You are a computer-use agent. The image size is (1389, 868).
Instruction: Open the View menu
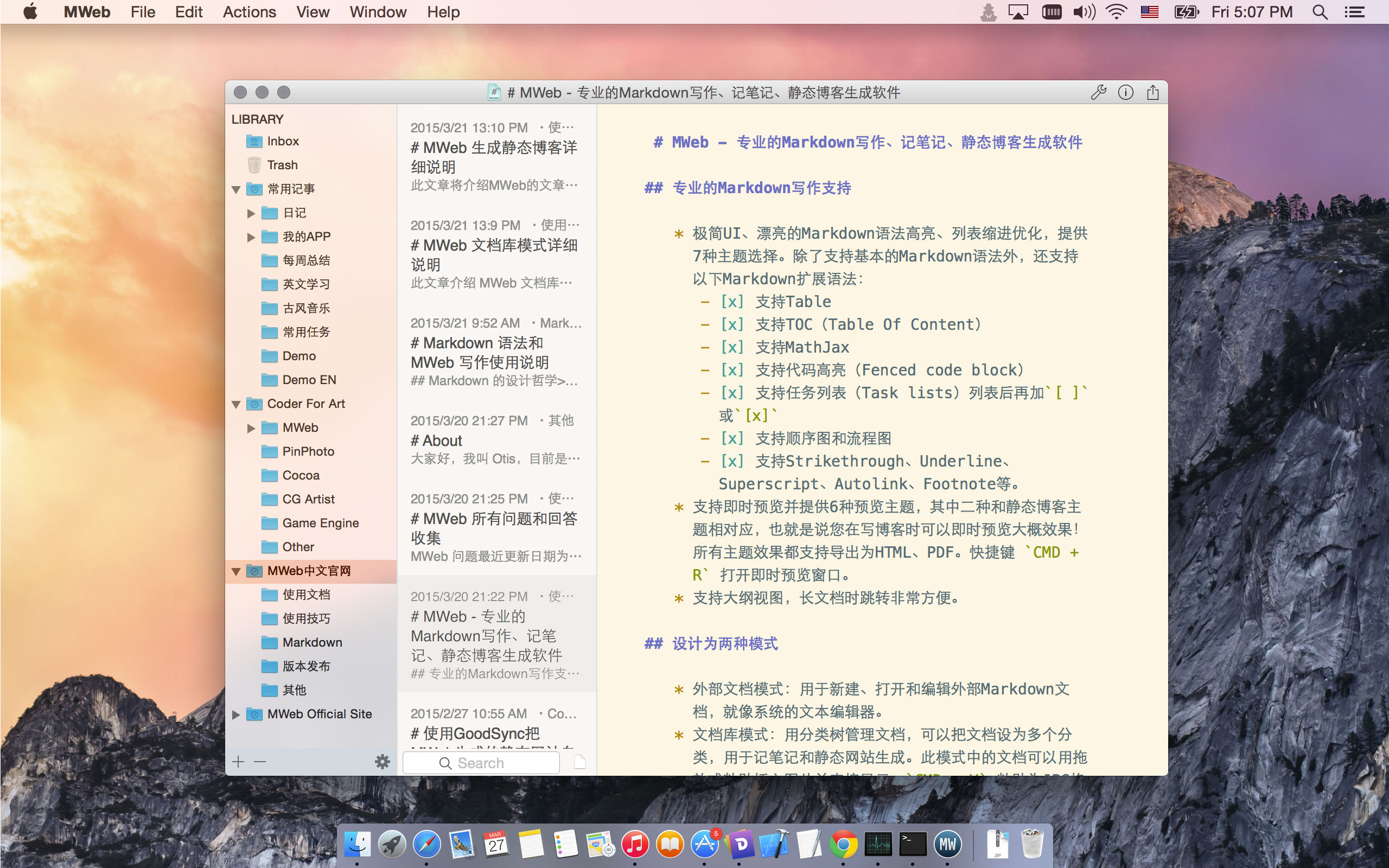click(x=312, y=12)
